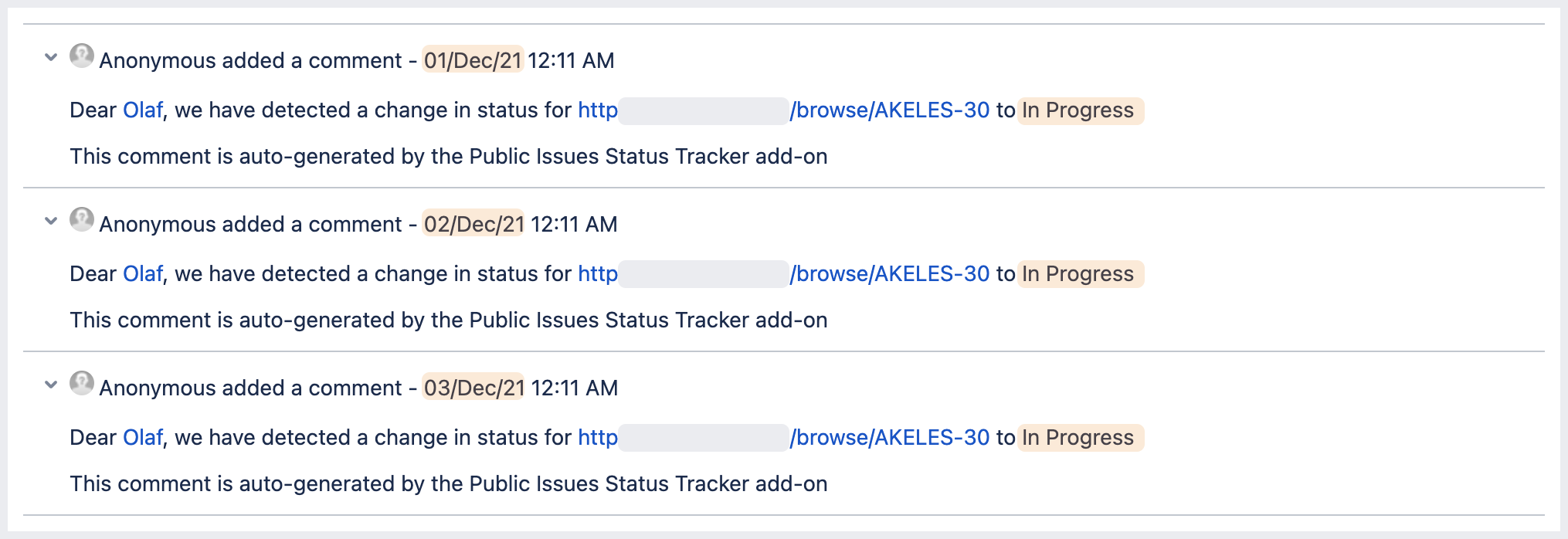The width and height of the screenshot is (1568, 539).
Task: Click the 02/Dec/21 date stamp
Action: tap(473, 224)
